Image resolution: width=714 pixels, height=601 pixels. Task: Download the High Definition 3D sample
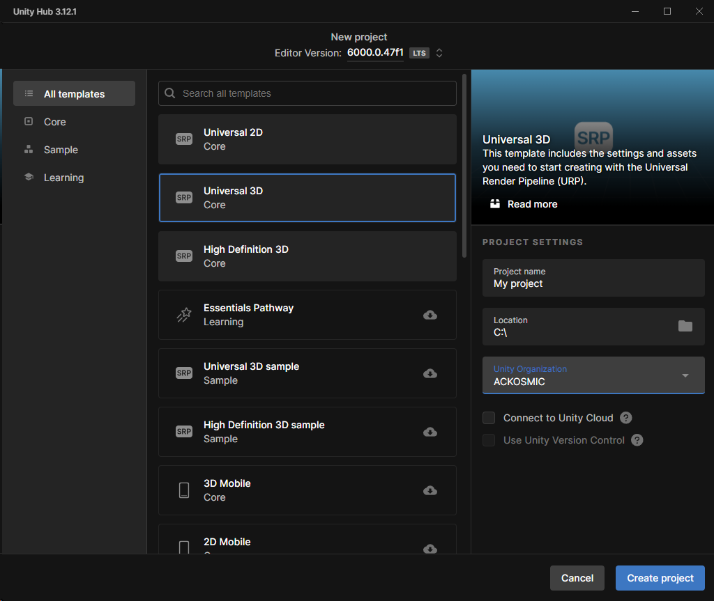[x=430, y=432]
